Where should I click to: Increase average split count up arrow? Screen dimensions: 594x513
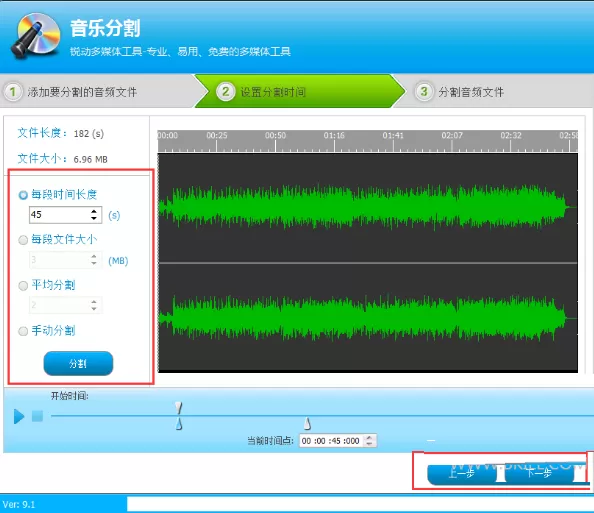(x=94, y=302)
